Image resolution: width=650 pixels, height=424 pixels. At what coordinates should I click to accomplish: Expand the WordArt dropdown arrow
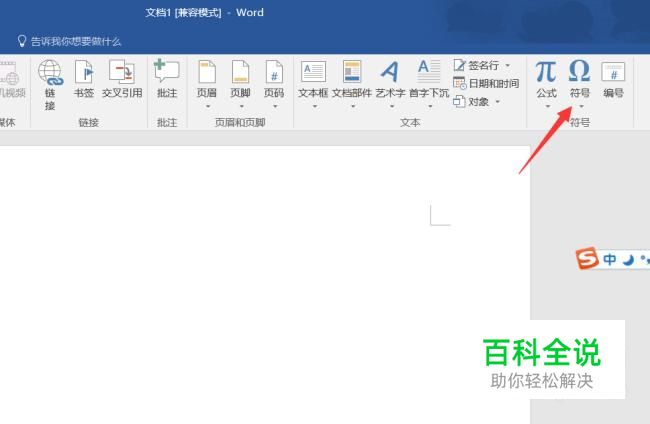click(392, 107)
